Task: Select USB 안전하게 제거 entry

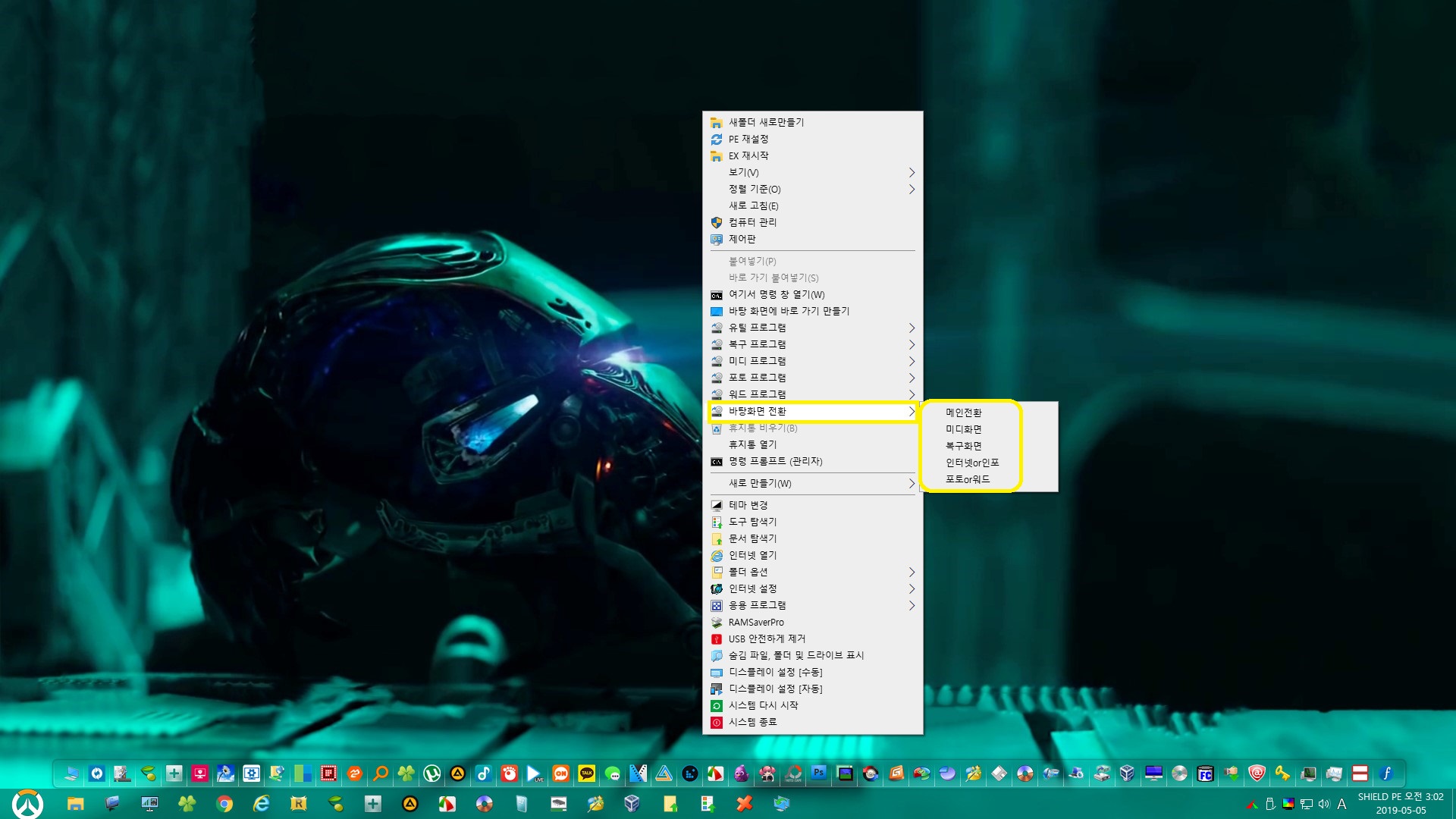Action: coord(813,639)
